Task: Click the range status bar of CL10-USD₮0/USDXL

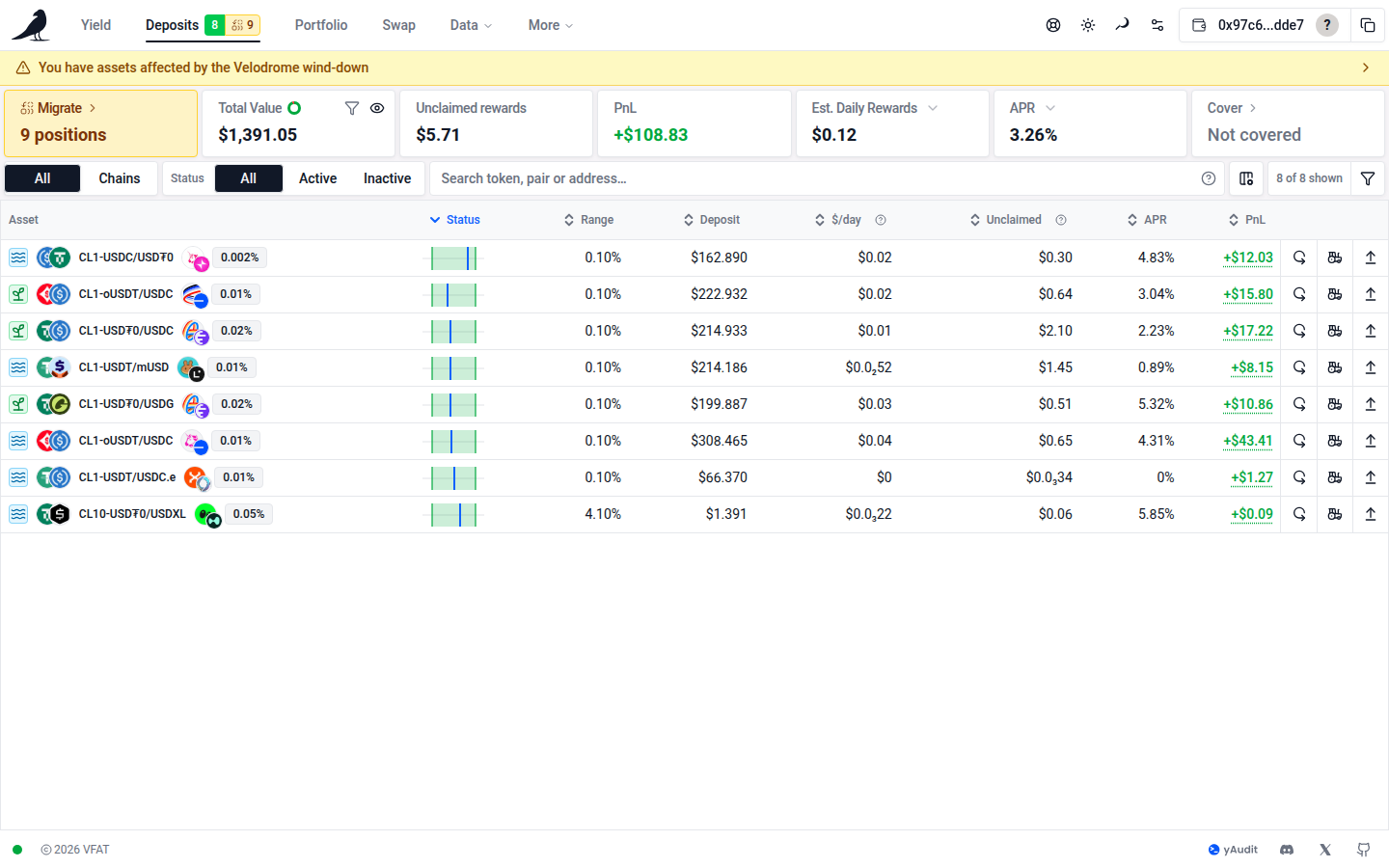Action: [453, 514]
